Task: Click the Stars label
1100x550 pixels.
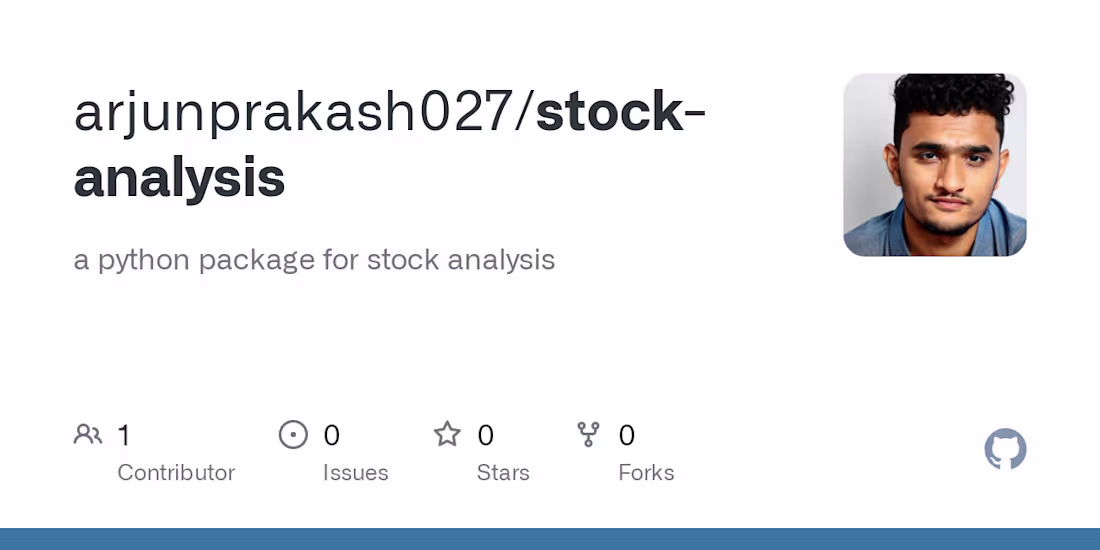Action: [x=503, y=473]
